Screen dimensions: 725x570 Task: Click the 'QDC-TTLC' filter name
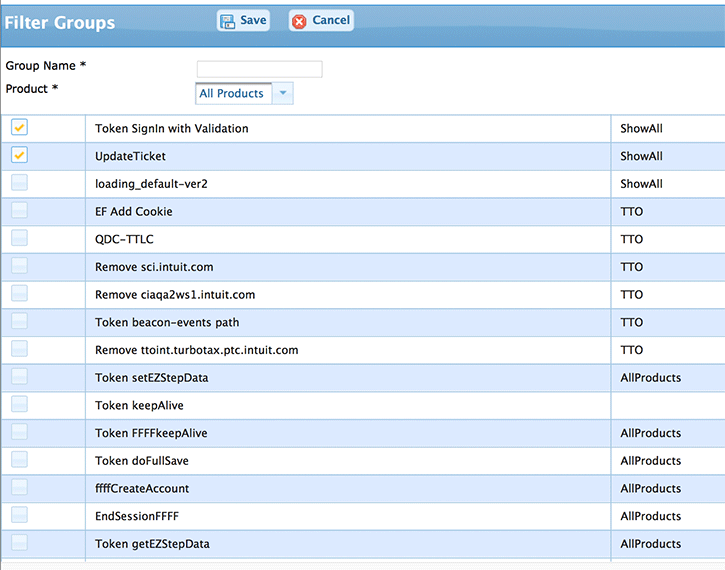coord(124,239)
